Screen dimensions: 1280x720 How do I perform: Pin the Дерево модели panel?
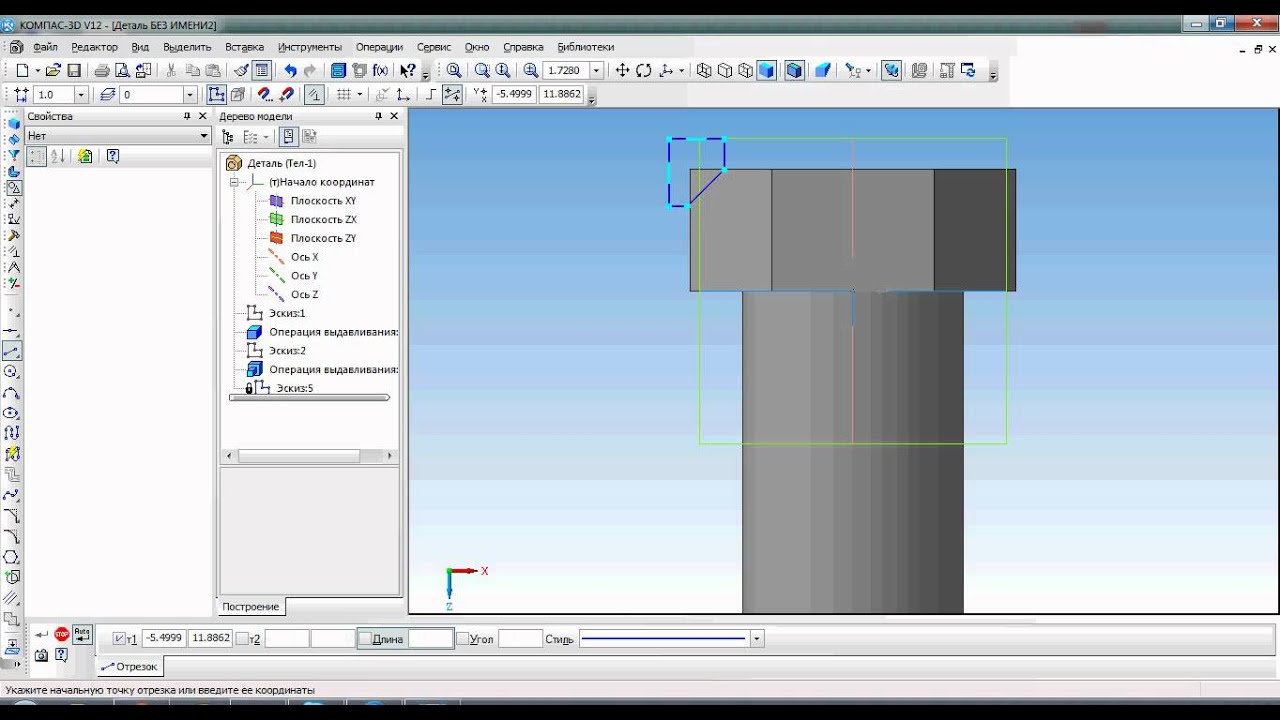pyautogui.click(x=378, y=116)
